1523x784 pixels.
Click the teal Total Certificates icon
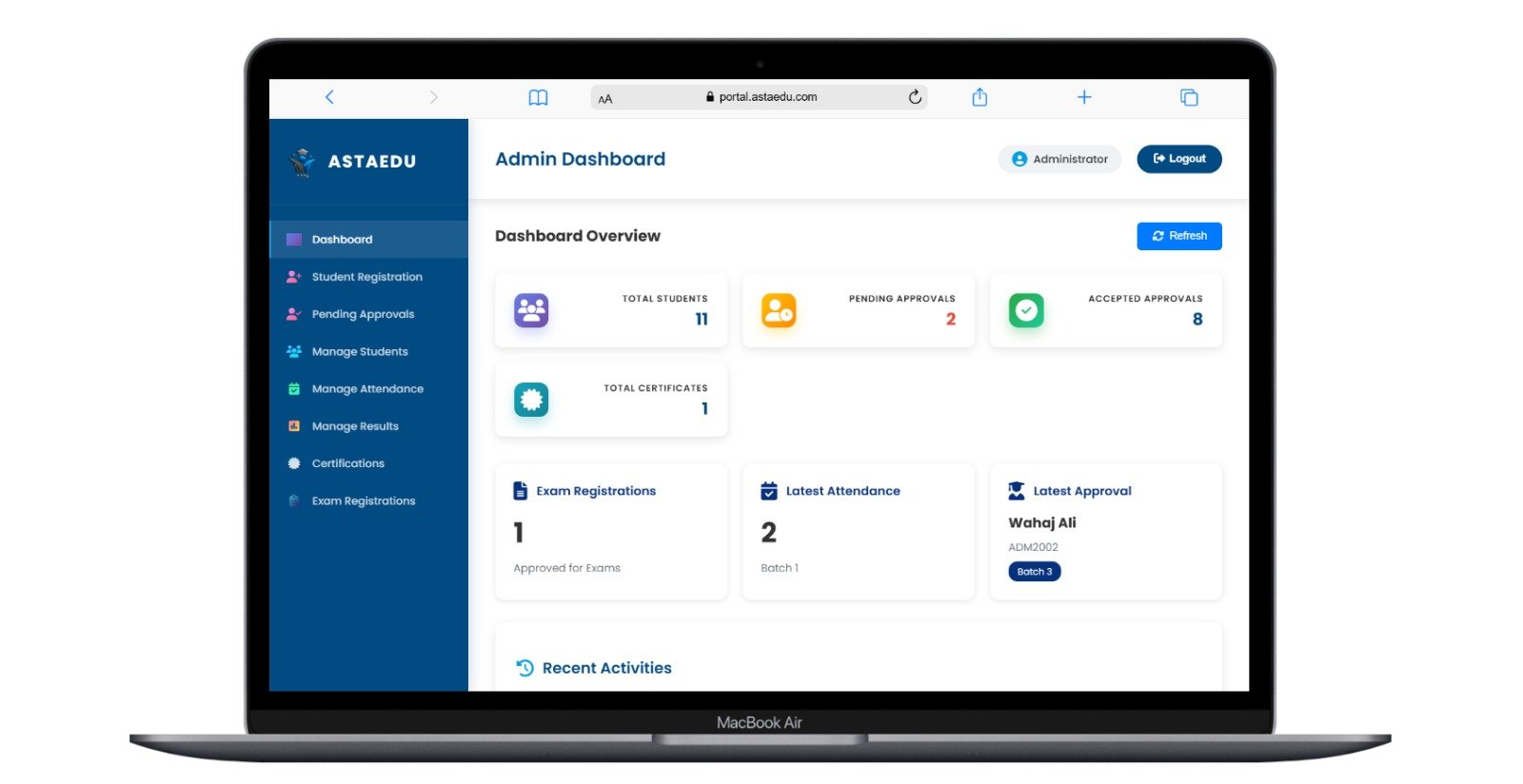531,400
